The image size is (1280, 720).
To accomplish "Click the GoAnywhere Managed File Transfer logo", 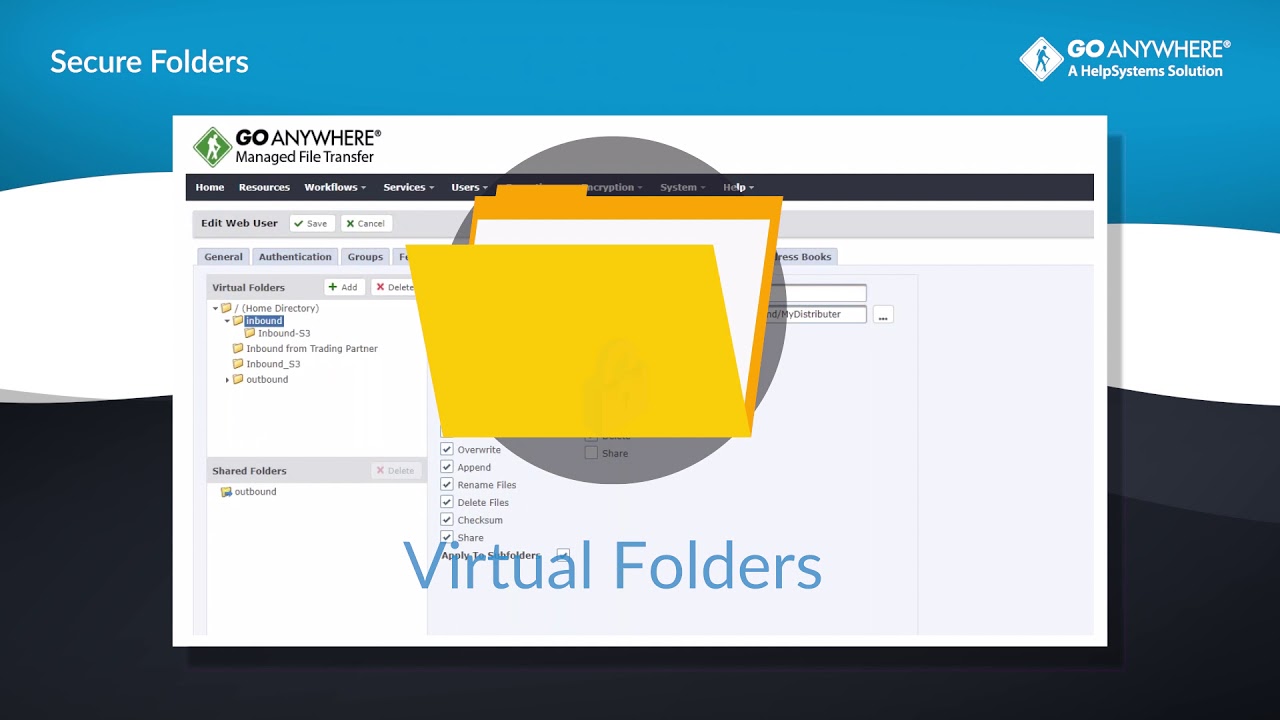I will (x=287, y=146).
